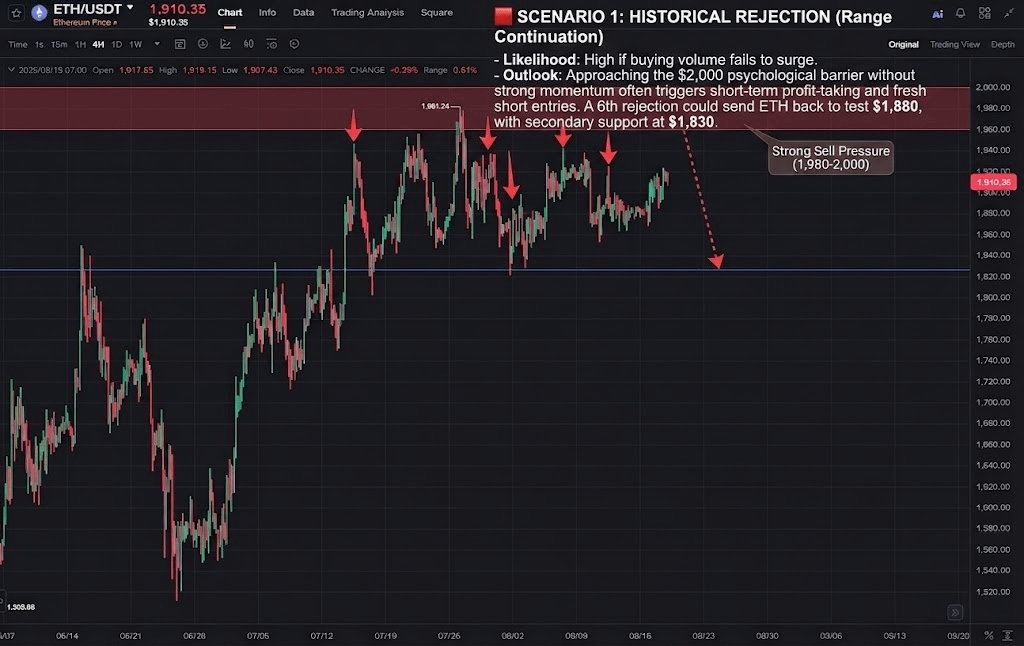The image size is (1024, 646).
Task: Click the collapse fullscreen arrows icon
Action: tap(1009, 13)
